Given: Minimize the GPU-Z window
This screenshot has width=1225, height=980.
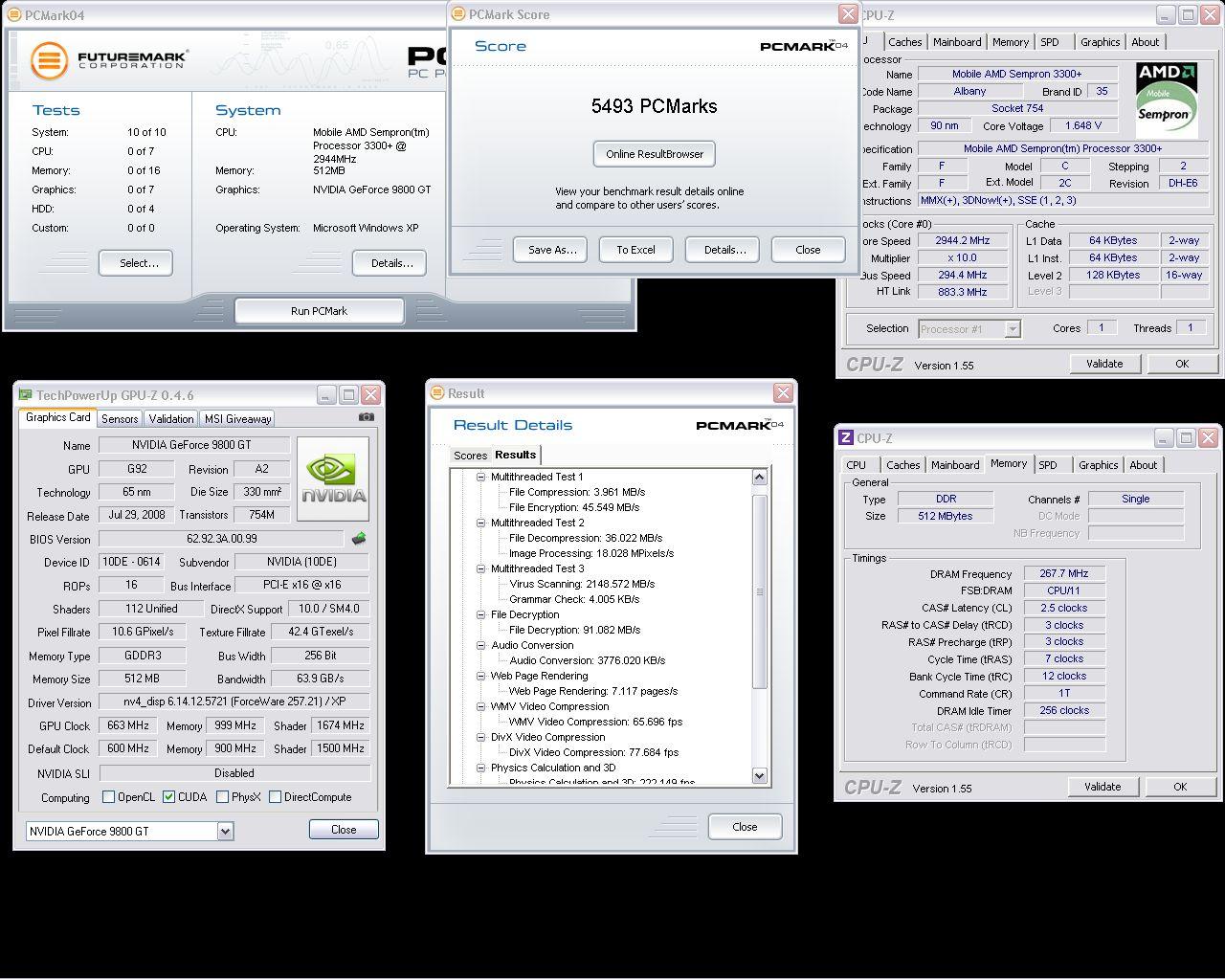Looking at the screenshot, I should click(x=326, y=394).
